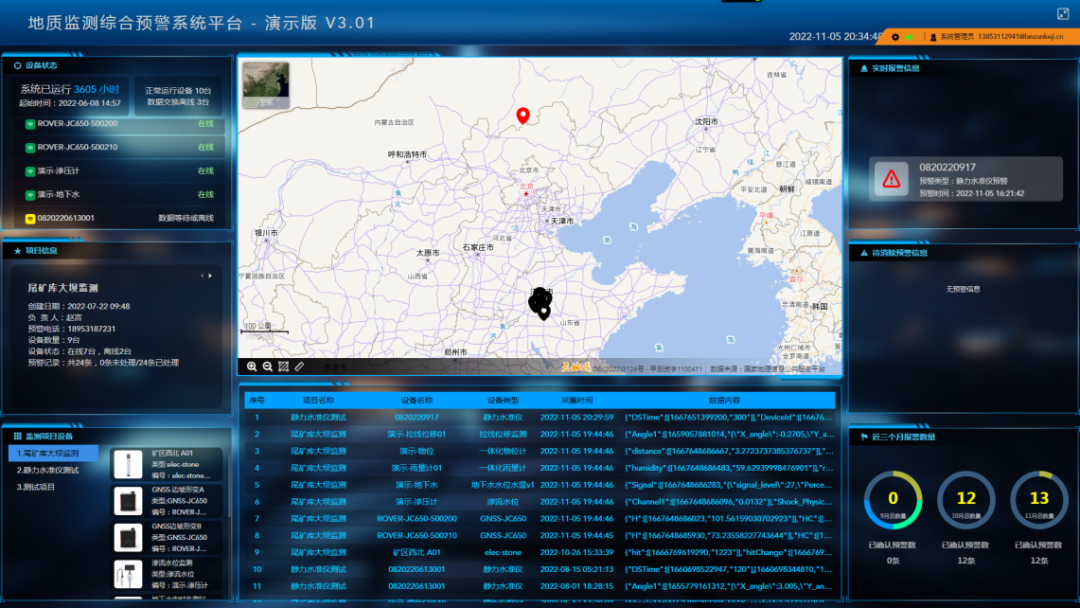Open the 矿区西北 A01 device card
1080x608 pixels.
point(167,465)
